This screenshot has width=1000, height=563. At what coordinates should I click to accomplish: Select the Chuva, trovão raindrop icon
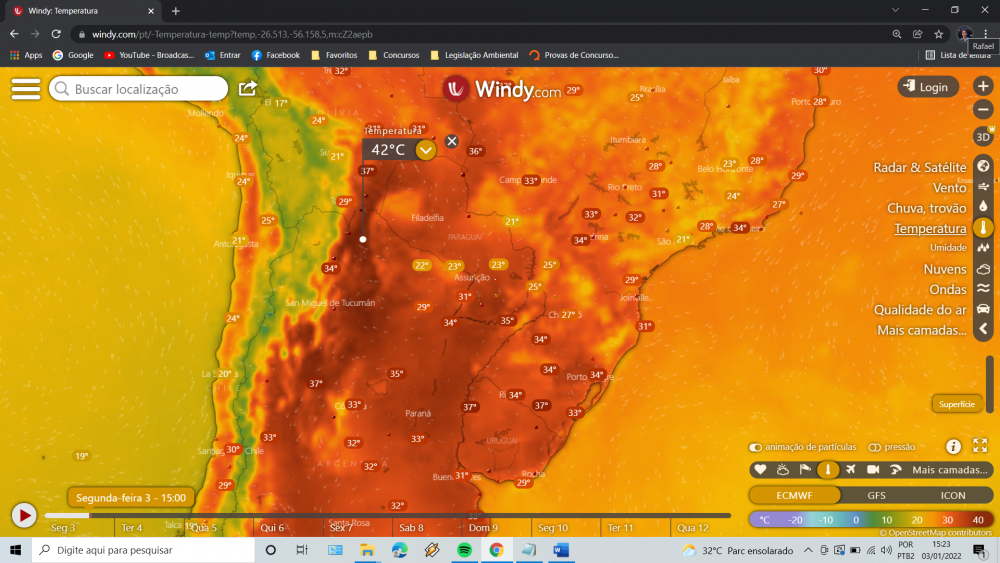pos(983,207)
